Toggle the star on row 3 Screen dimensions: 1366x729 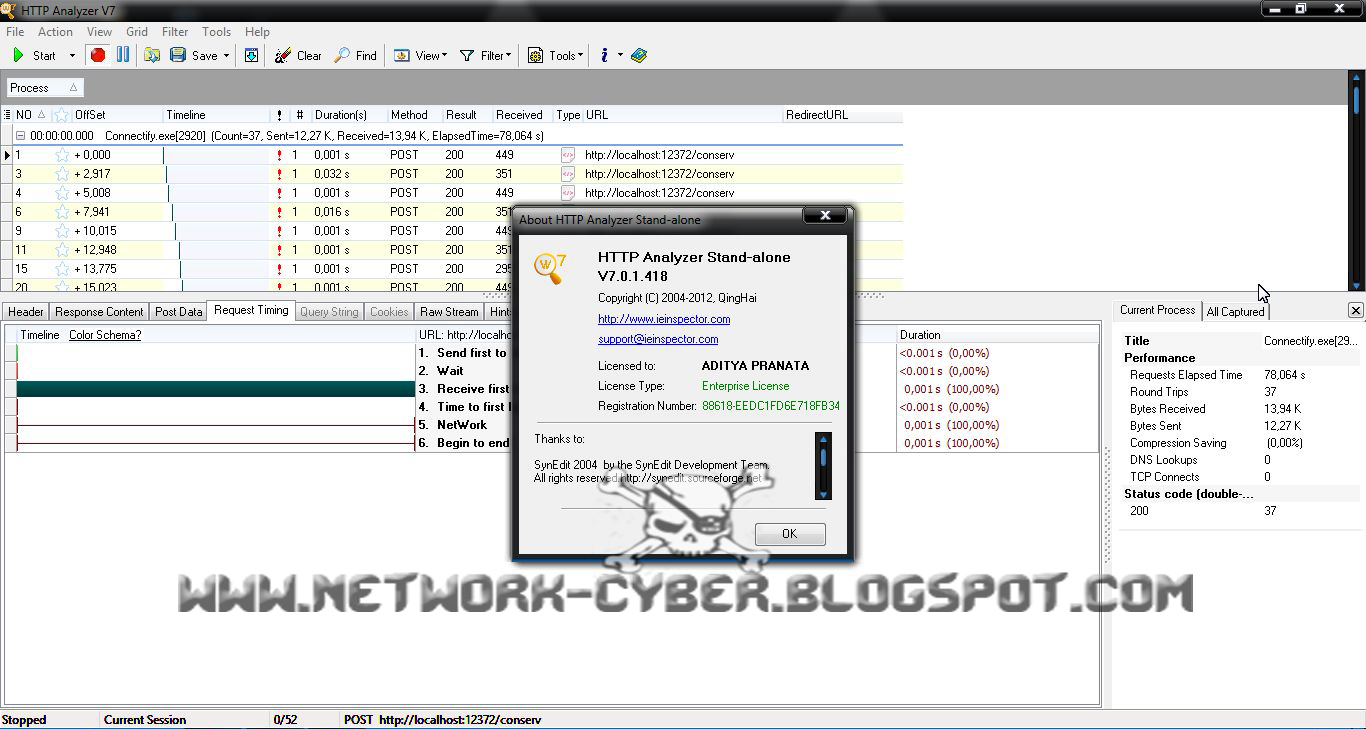coord(62,174)
